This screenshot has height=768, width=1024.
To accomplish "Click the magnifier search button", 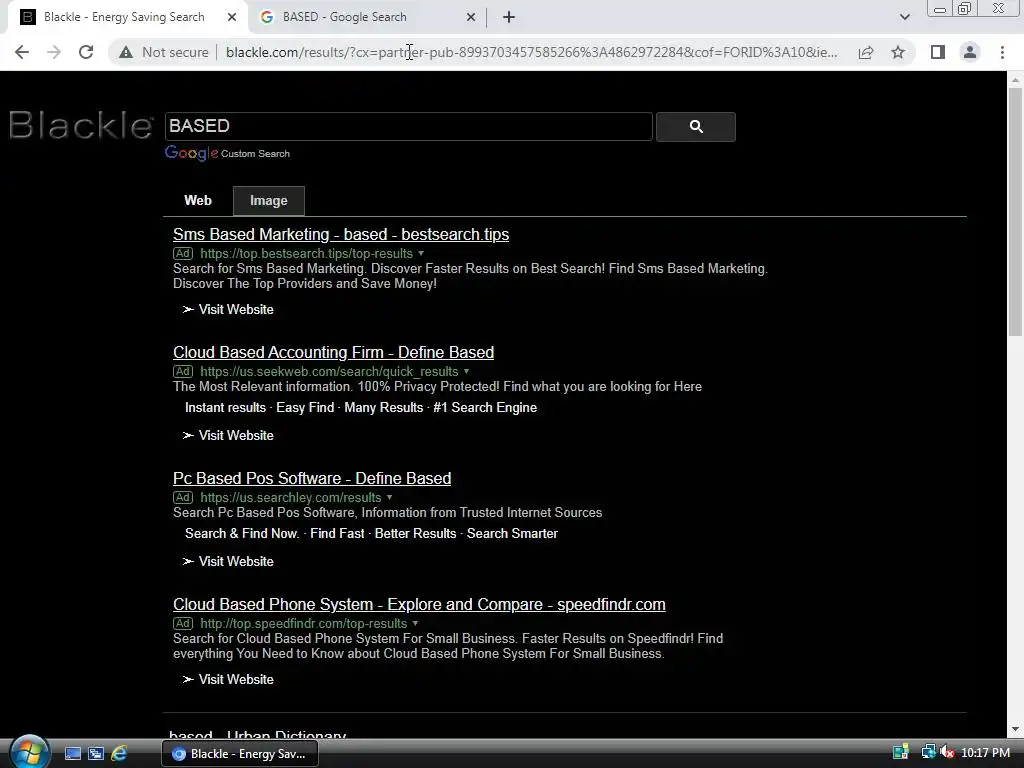I will [x=696, y=127].
